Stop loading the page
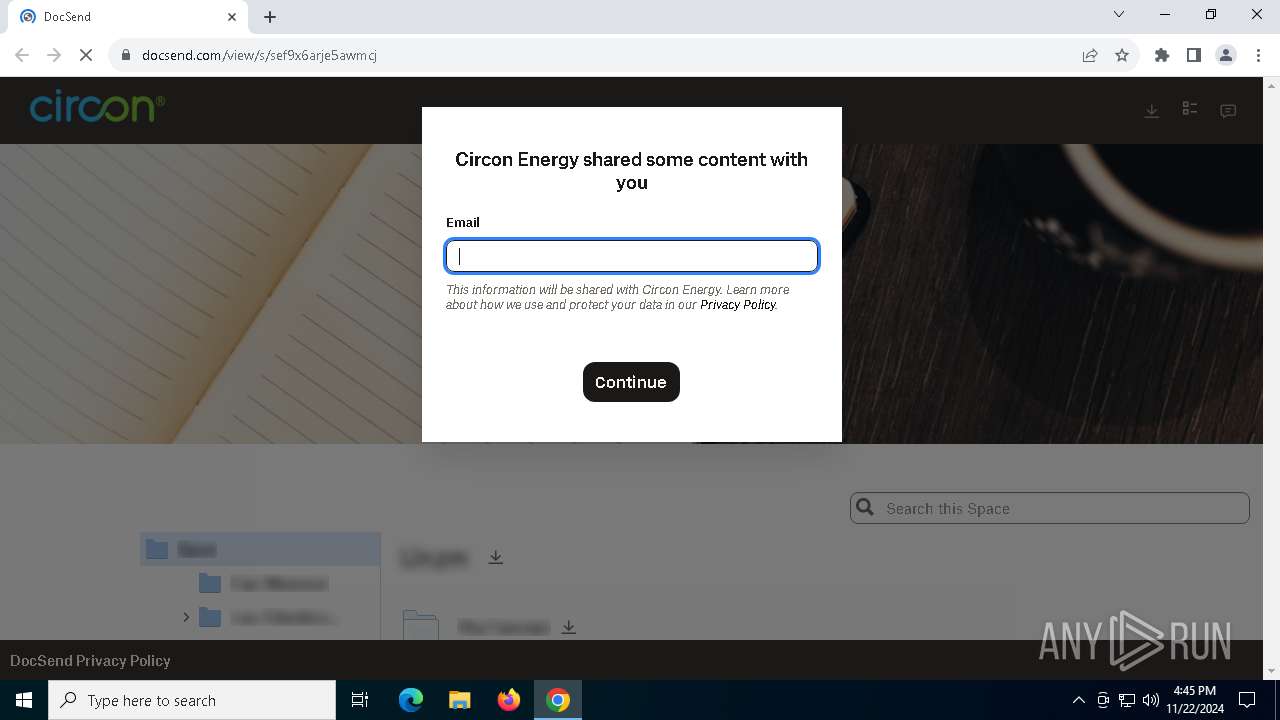Image resolution: width=1280 pixels, height=720 pixels. tap(86, 55)
